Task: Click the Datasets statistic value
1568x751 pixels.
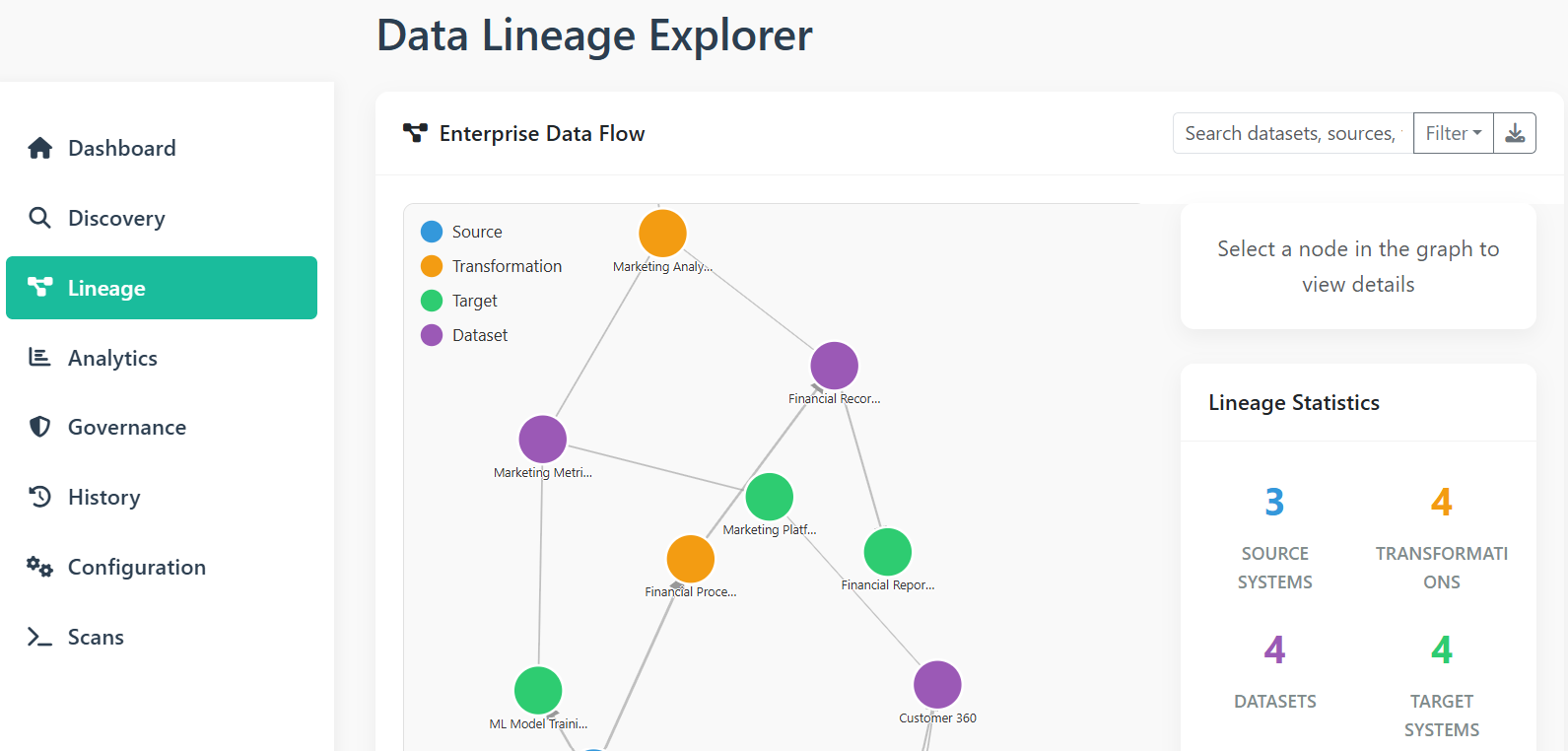Action: pos(1274,650)
